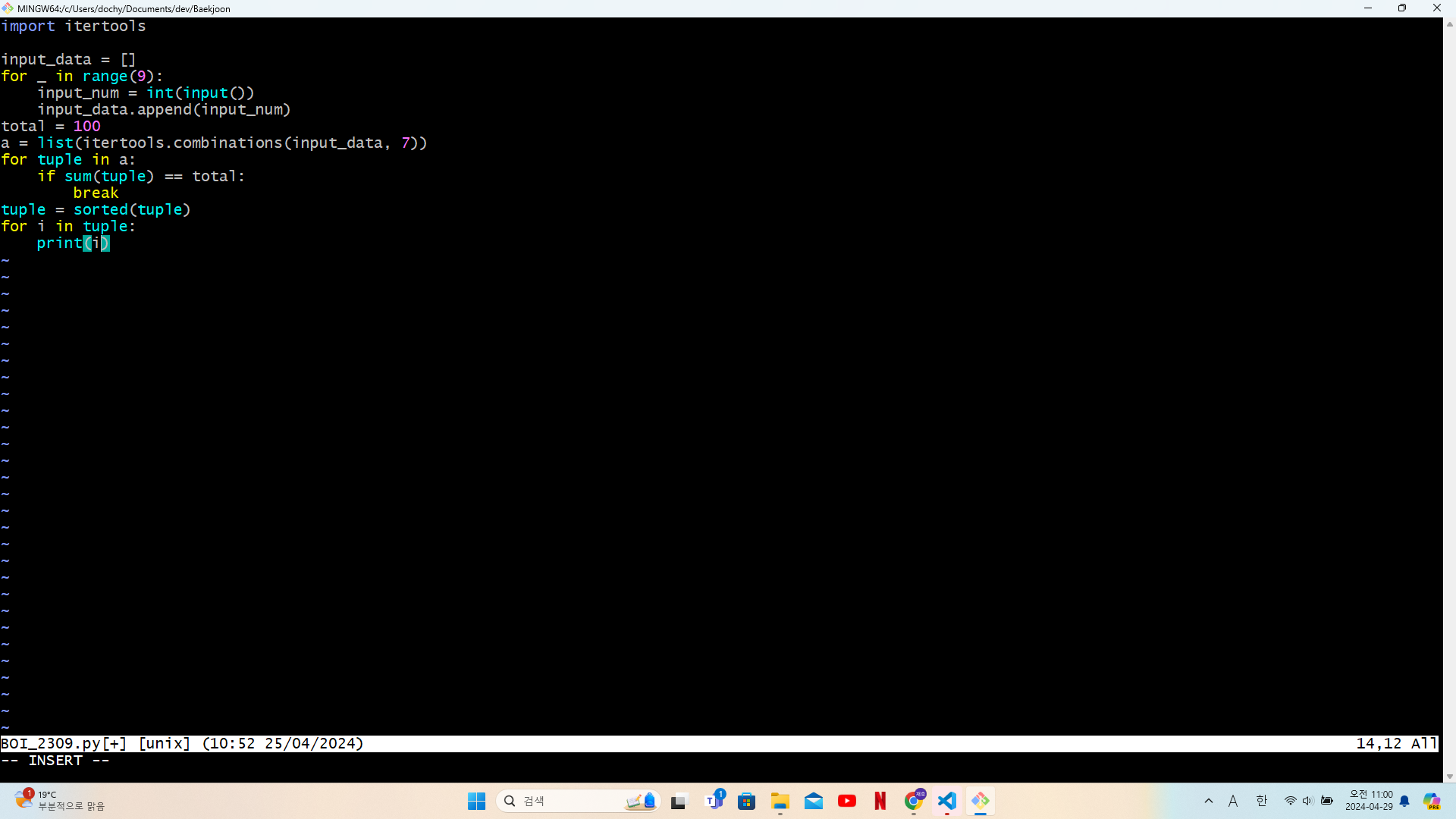
Task: Open Task View from the taskbar
Action: [x=679, y=801]
